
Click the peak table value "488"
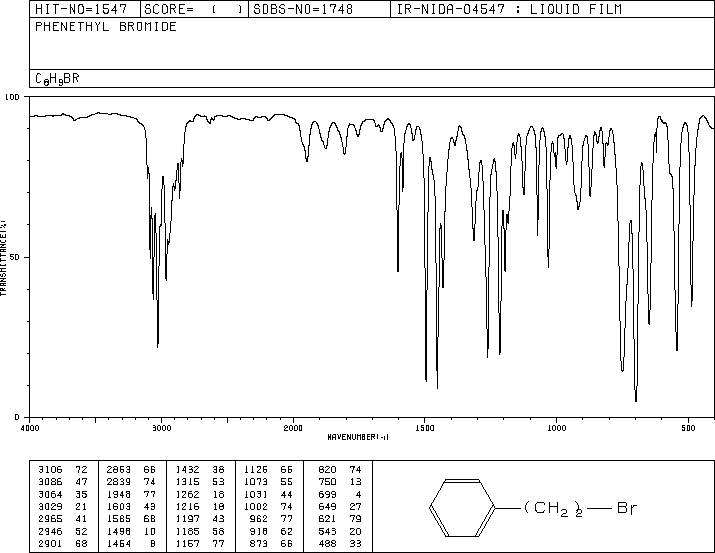[327, 543]
